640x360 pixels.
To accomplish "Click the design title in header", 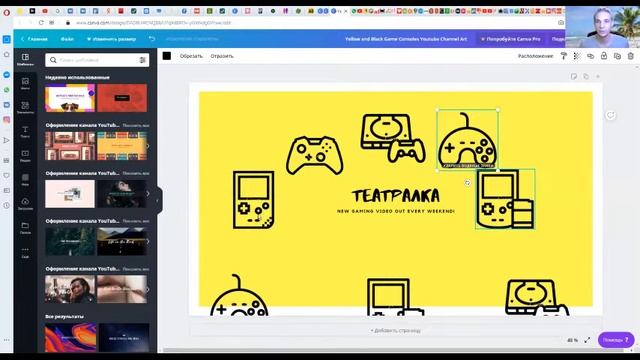I will coord(406,39).
